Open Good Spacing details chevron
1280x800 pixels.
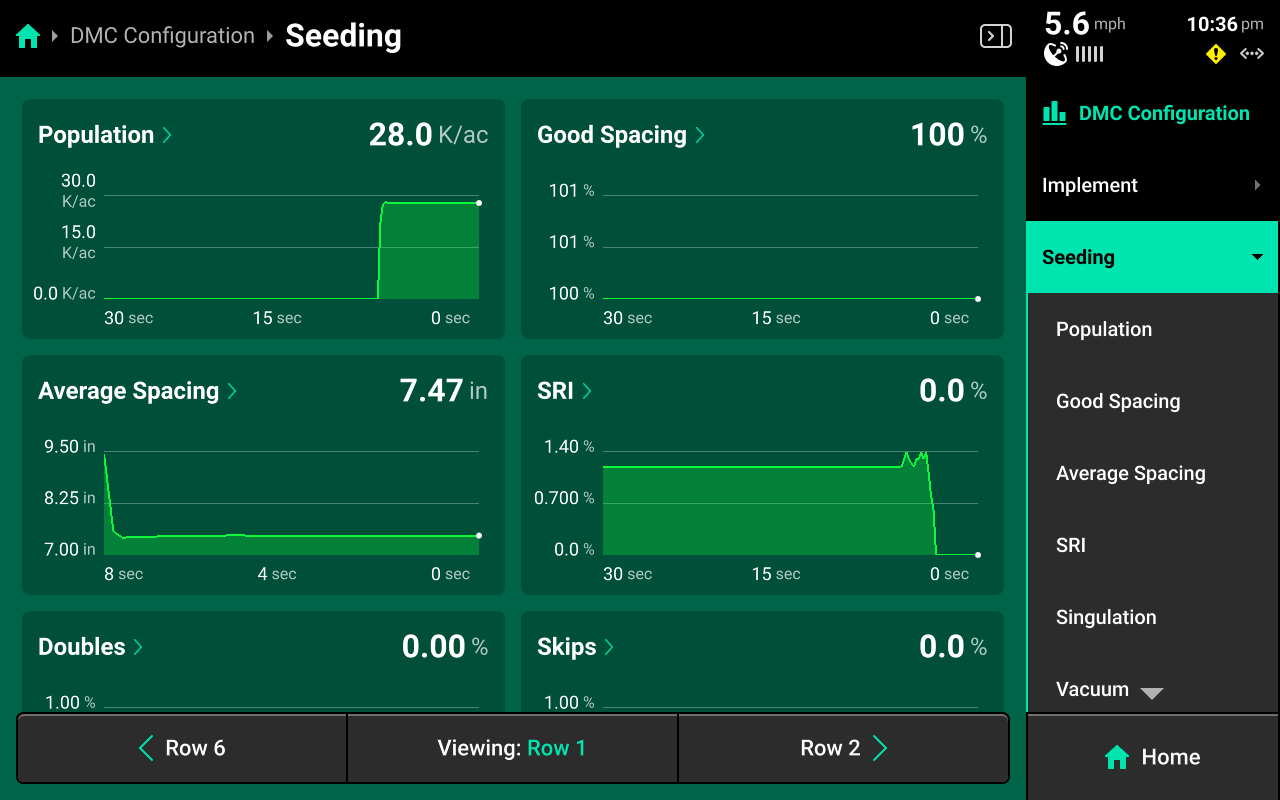click(x=700, y=135)
